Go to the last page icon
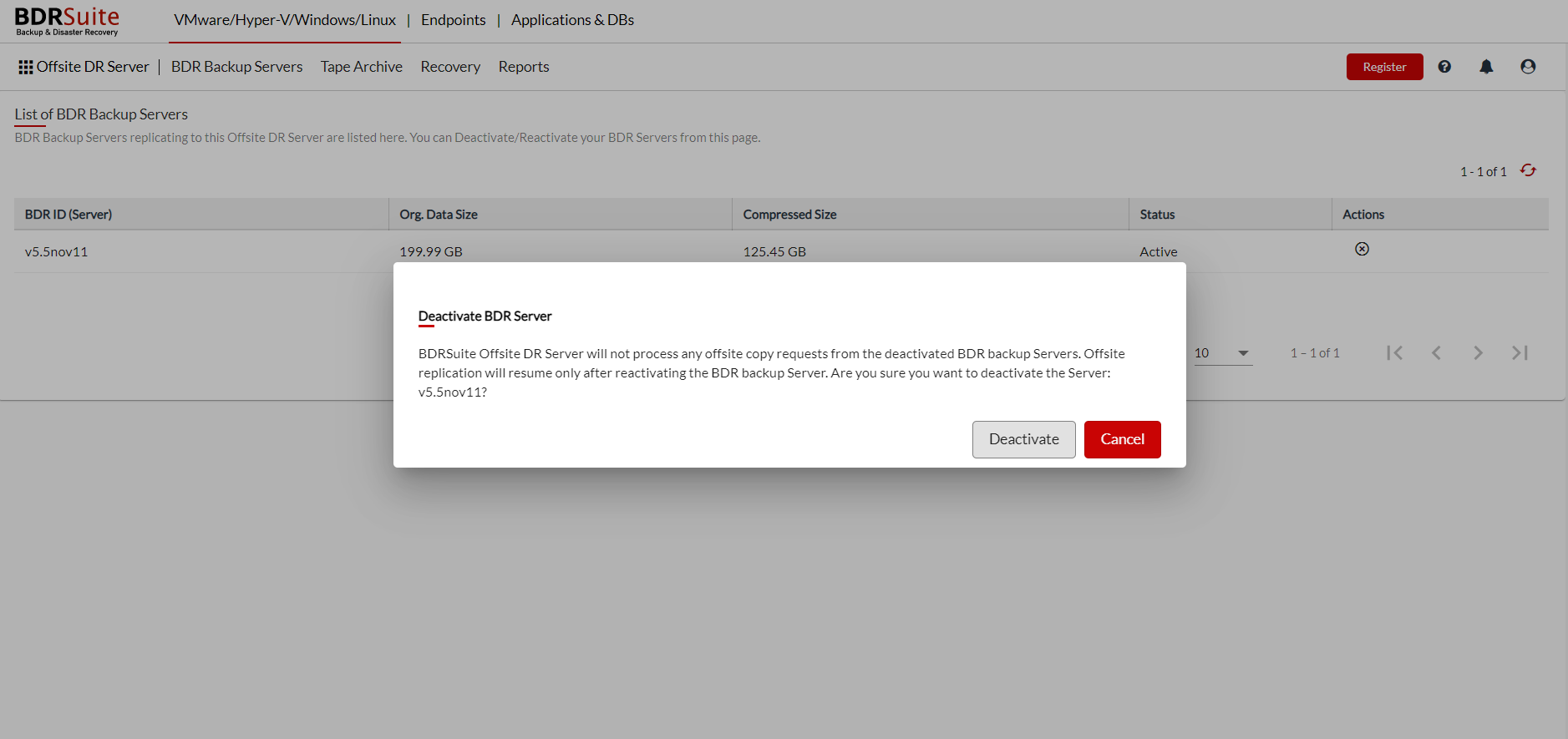 pyautogui.click(x=1520, y=353)
